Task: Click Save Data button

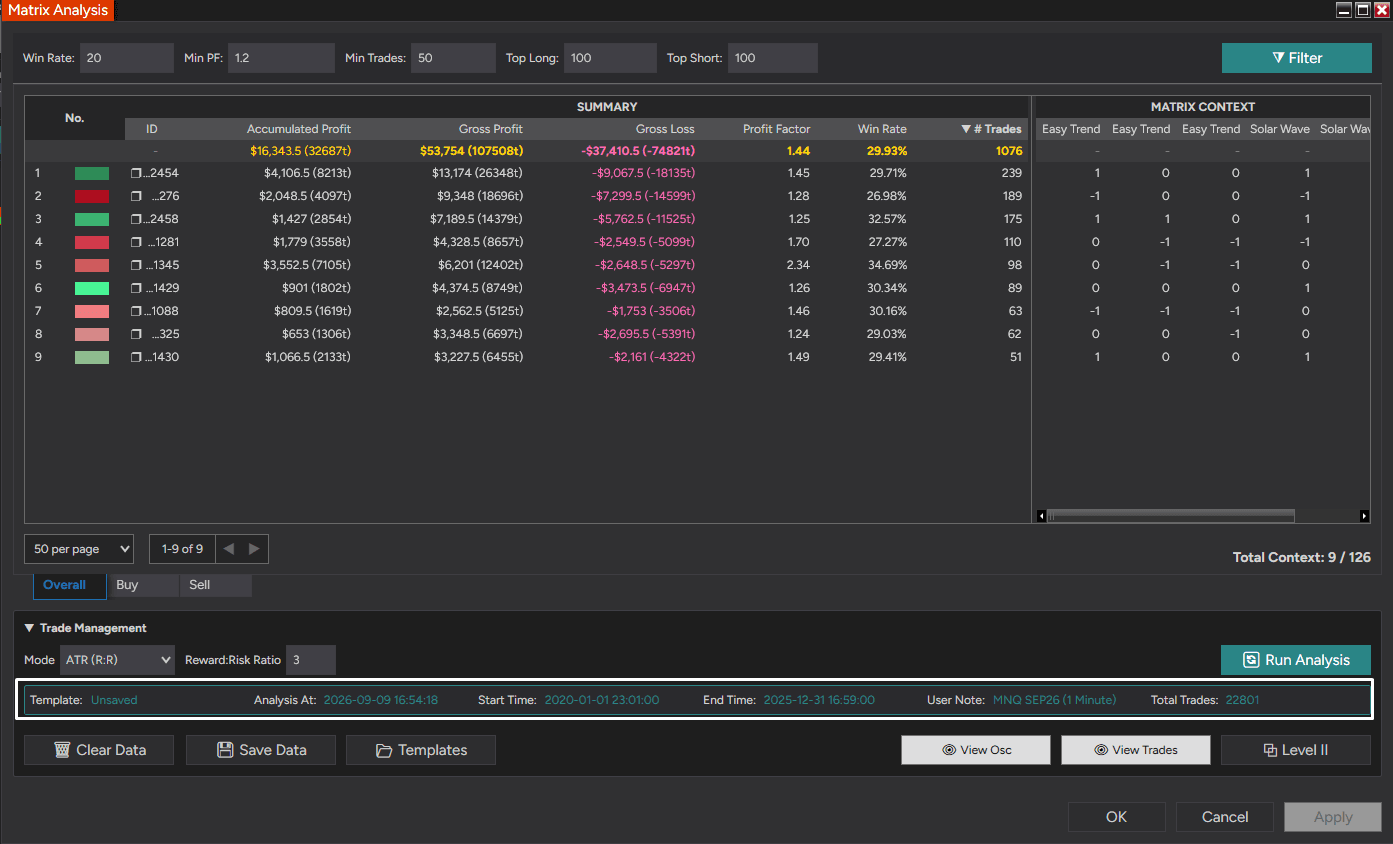Action: tap(261, 750)
